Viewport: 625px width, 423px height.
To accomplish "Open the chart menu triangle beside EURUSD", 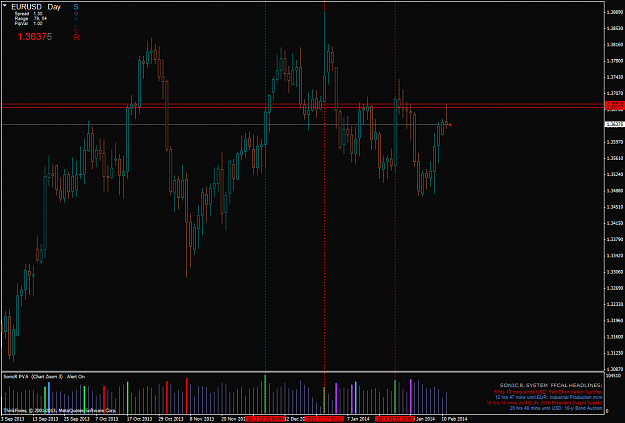I will coord(5,6).
